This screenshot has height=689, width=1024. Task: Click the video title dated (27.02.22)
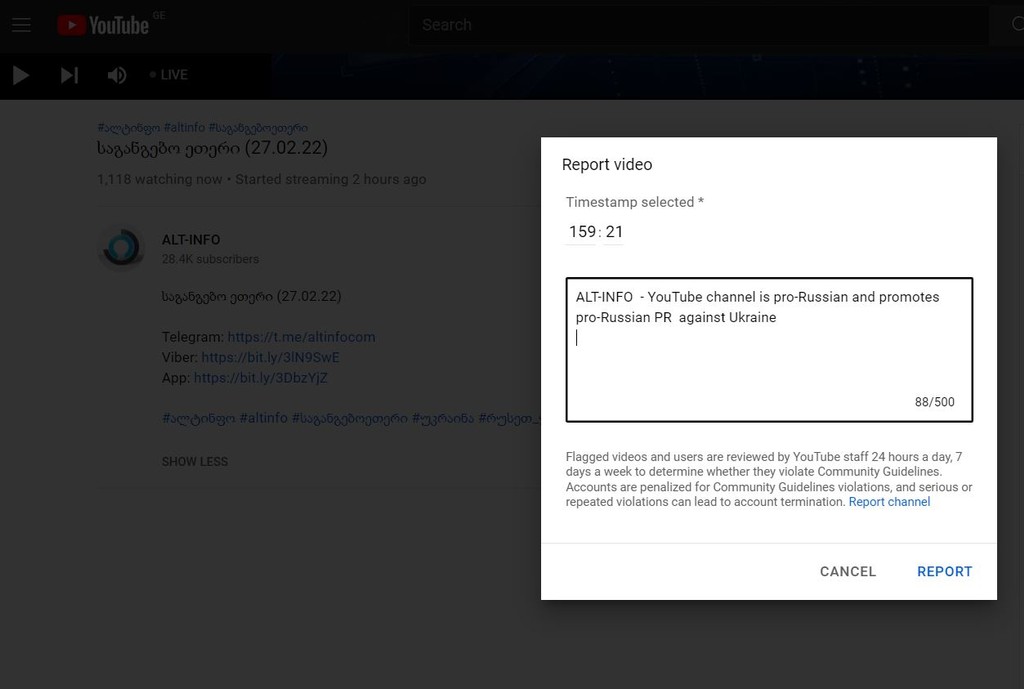pyautogui.click(x=212, y=148)
